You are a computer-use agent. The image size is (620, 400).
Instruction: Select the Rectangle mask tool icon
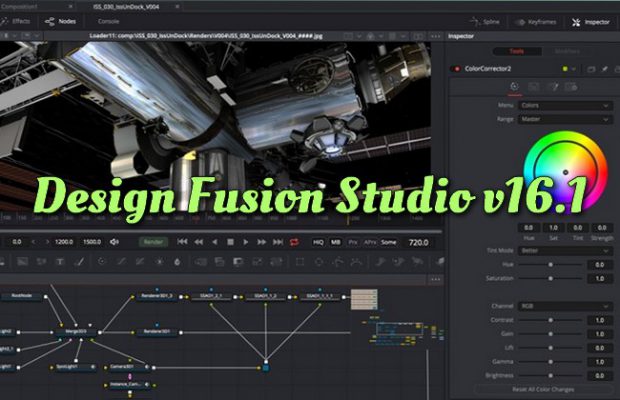[x=300, y=261]
